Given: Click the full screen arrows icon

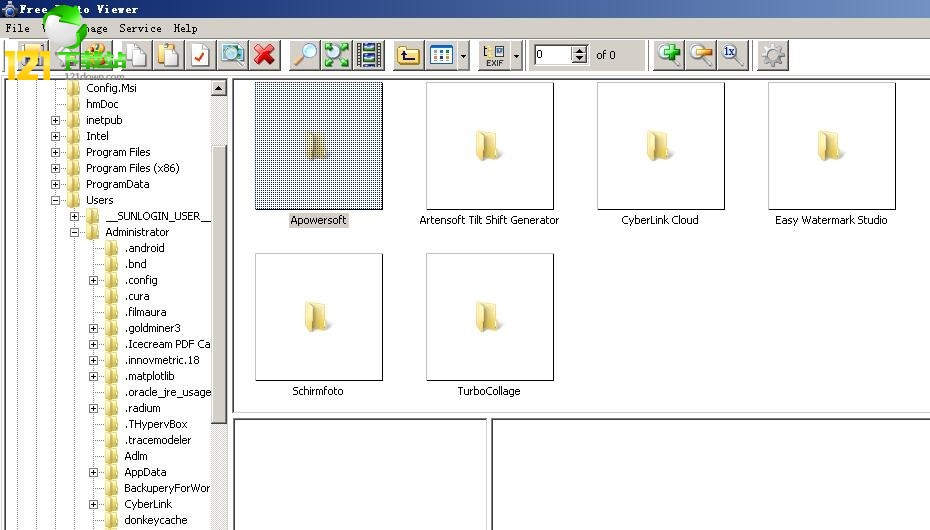Looking at the screenshot, I should pyautogui.click(x=337, y=55).
